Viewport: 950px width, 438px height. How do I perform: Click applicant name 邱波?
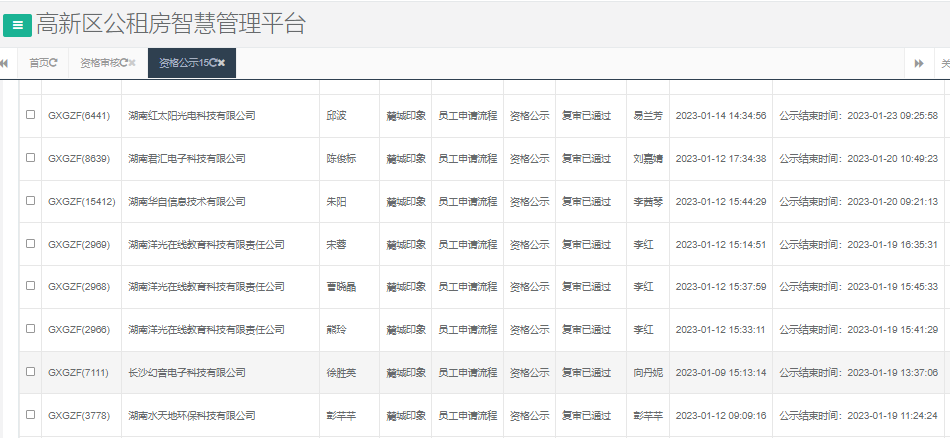(336, 116)
